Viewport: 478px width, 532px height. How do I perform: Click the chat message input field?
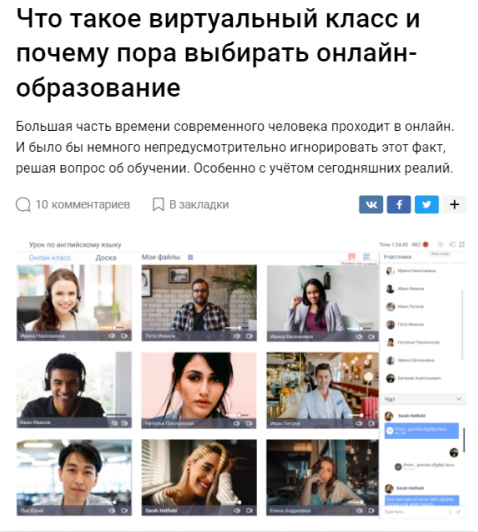pyautogui.click(x=416, y=512)
